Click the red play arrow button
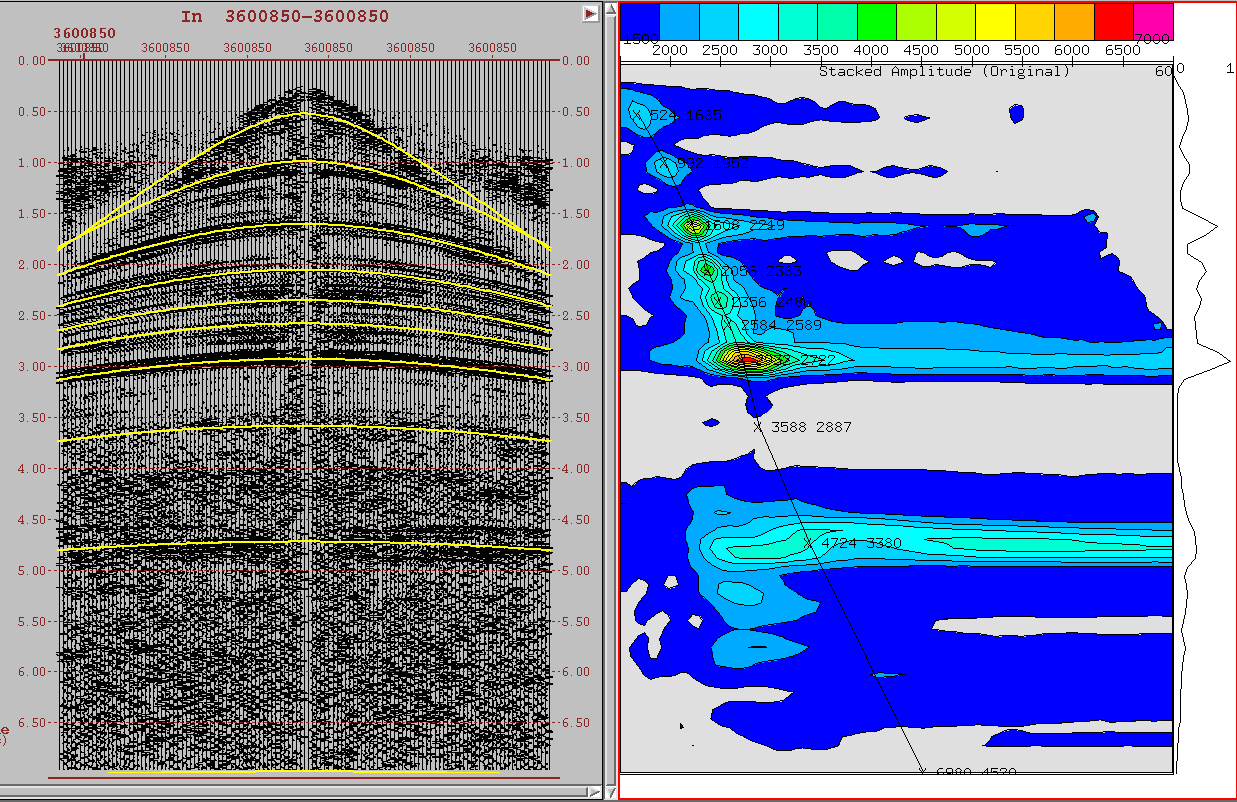The height and width of the screenshot is (802, 1237). point(590,13)
